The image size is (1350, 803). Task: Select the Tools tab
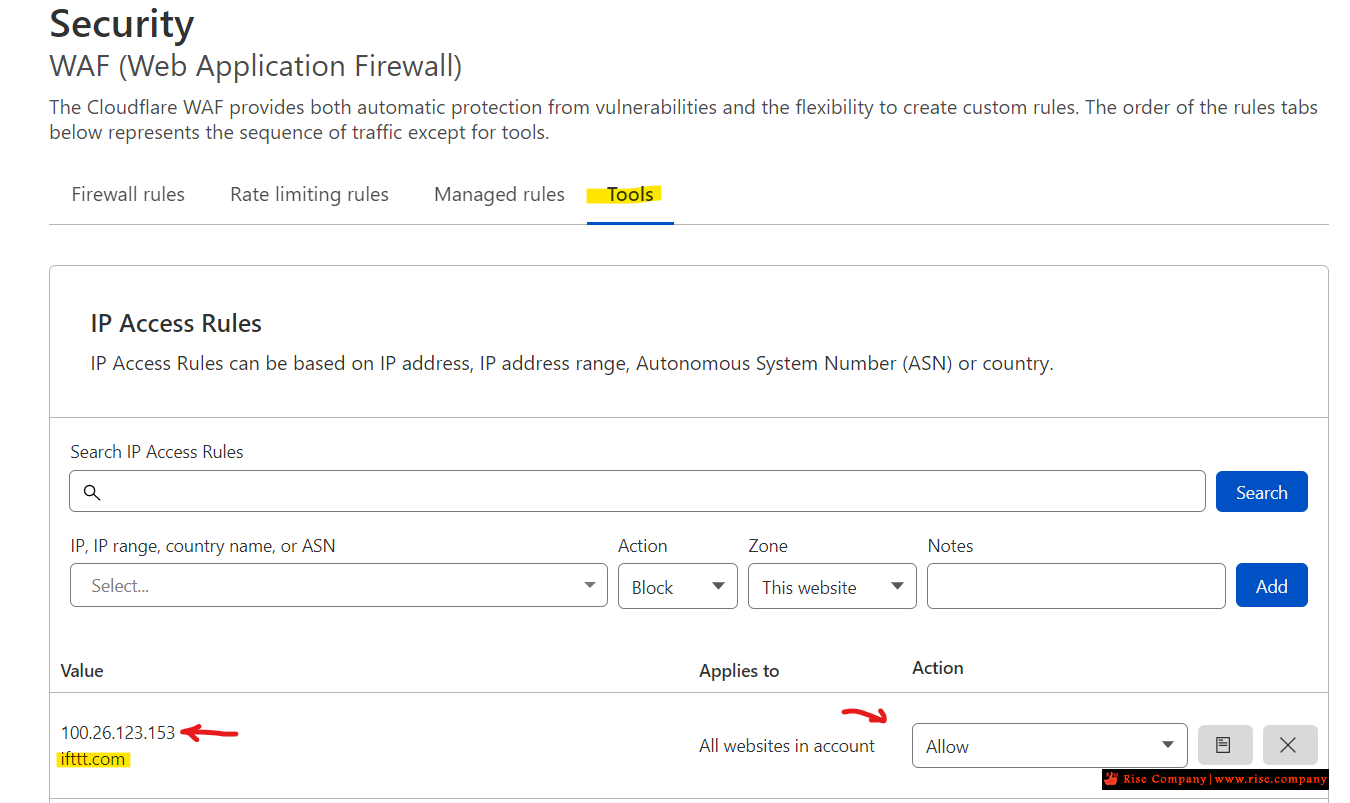630,194
